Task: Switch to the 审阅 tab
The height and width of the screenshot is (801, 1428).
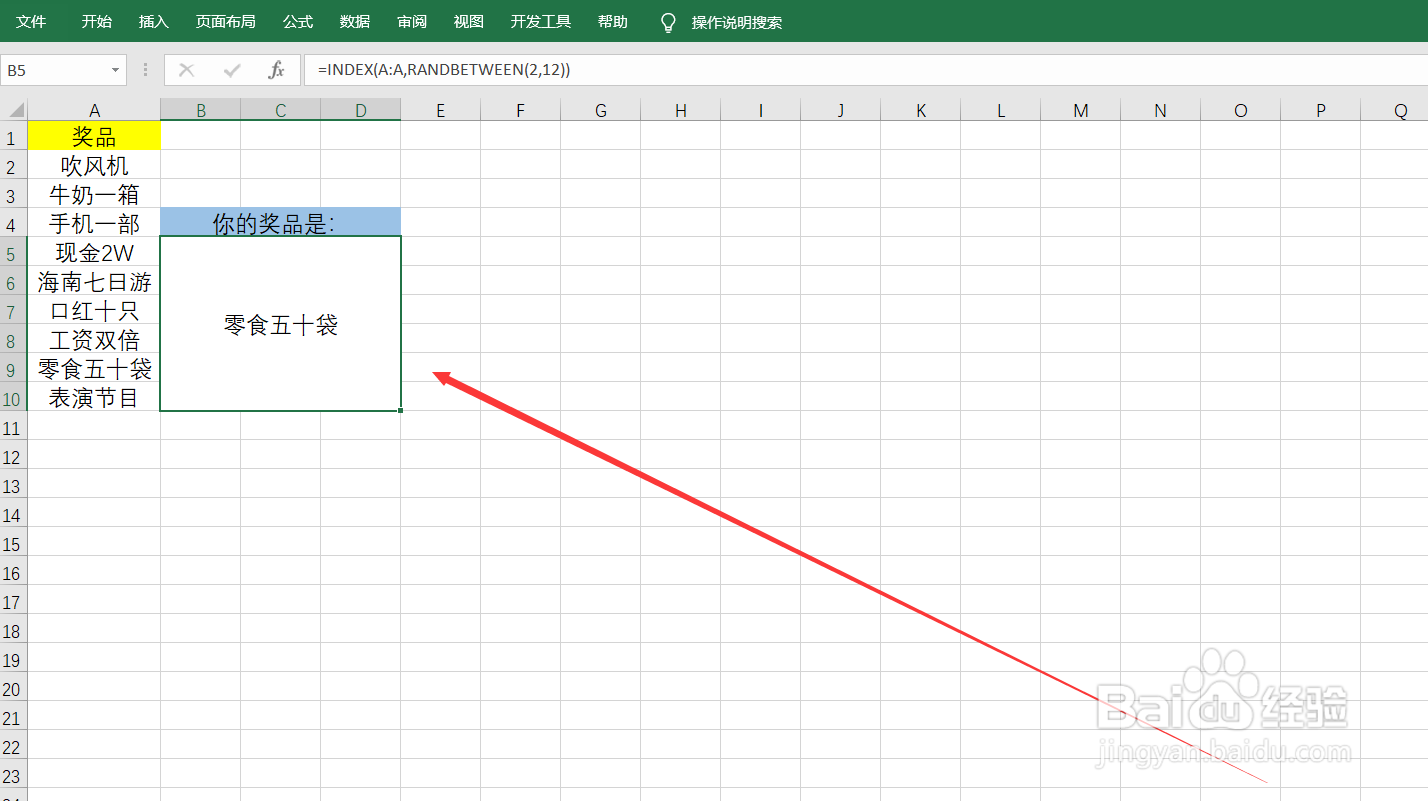Action: (x=412, y=22)
